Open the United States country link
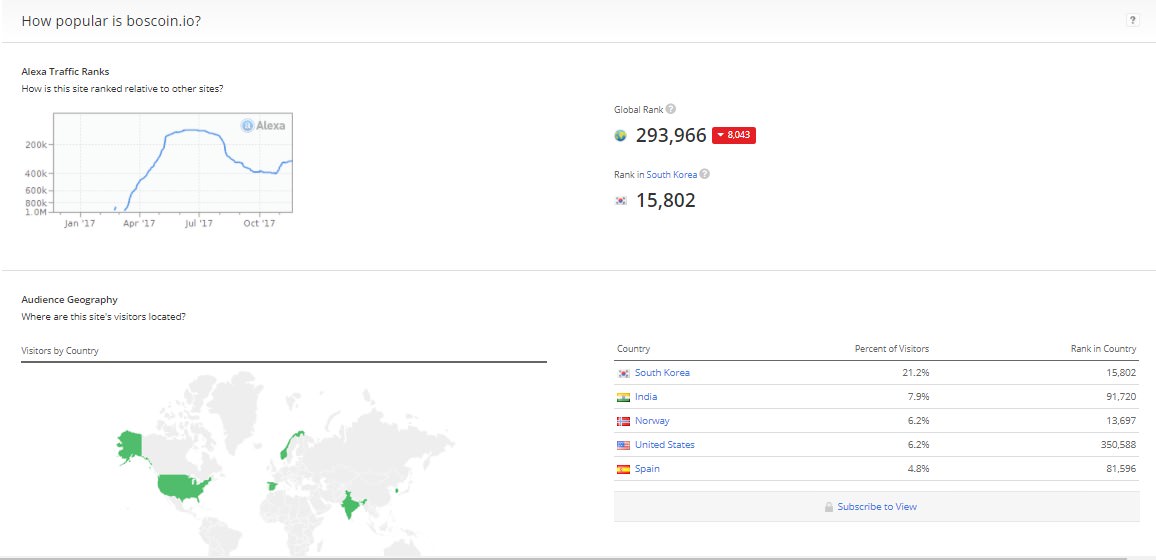The width and height of the screenshot is (1156, 560). click(x=664, y=444)
